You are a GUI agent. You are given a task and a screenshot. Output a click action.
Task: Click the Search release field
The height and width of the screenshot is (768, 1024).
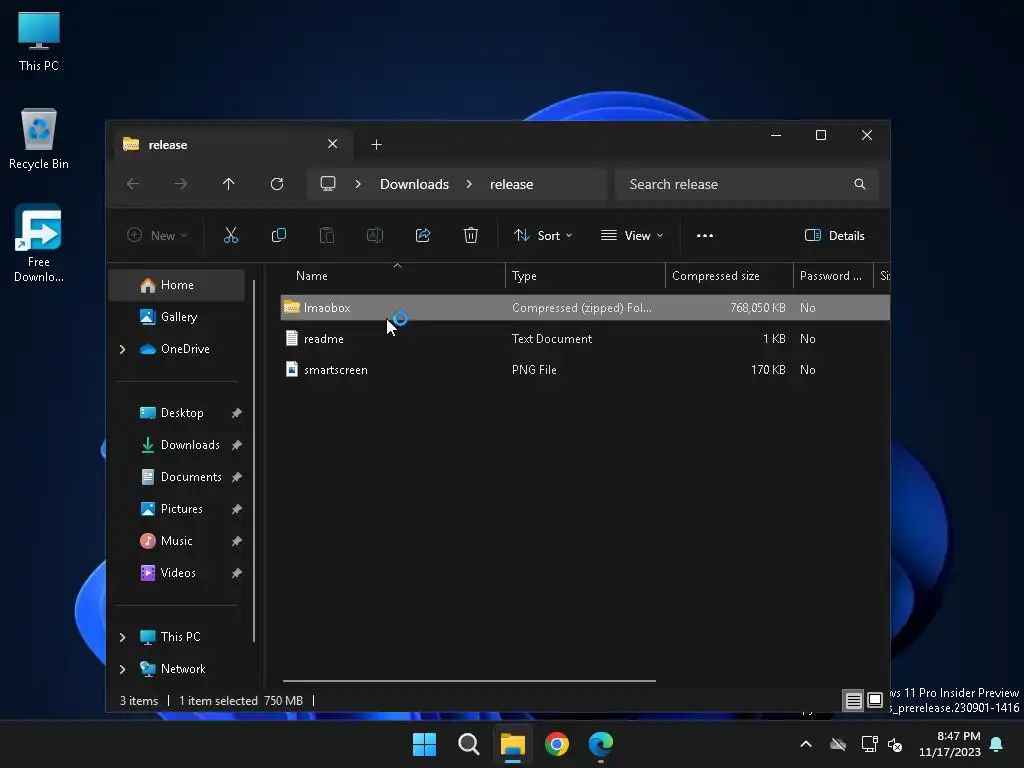click(x=746, y=184)
